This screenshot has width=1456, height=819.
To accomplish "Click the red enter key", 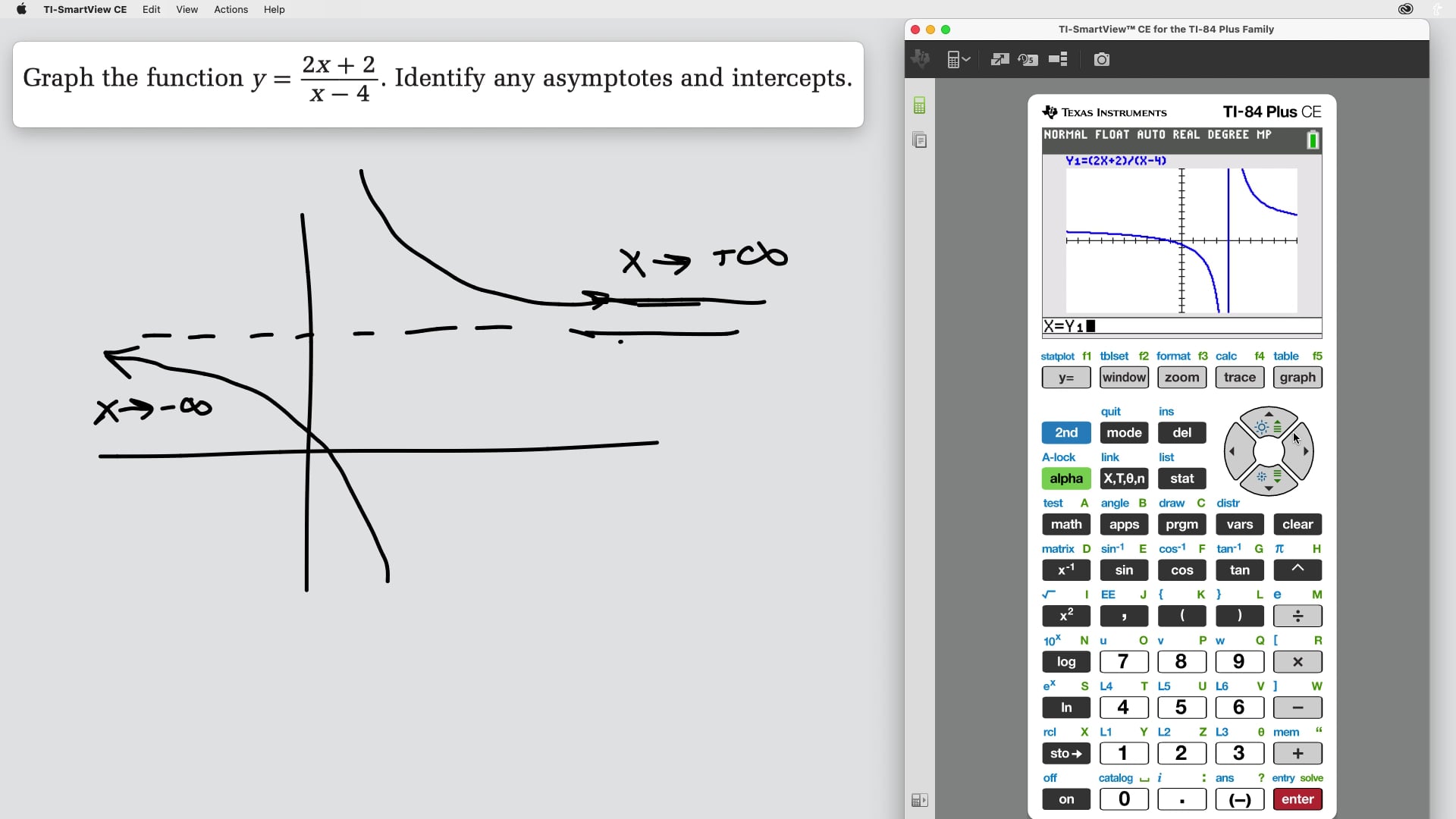I will tap(1298, 799).
